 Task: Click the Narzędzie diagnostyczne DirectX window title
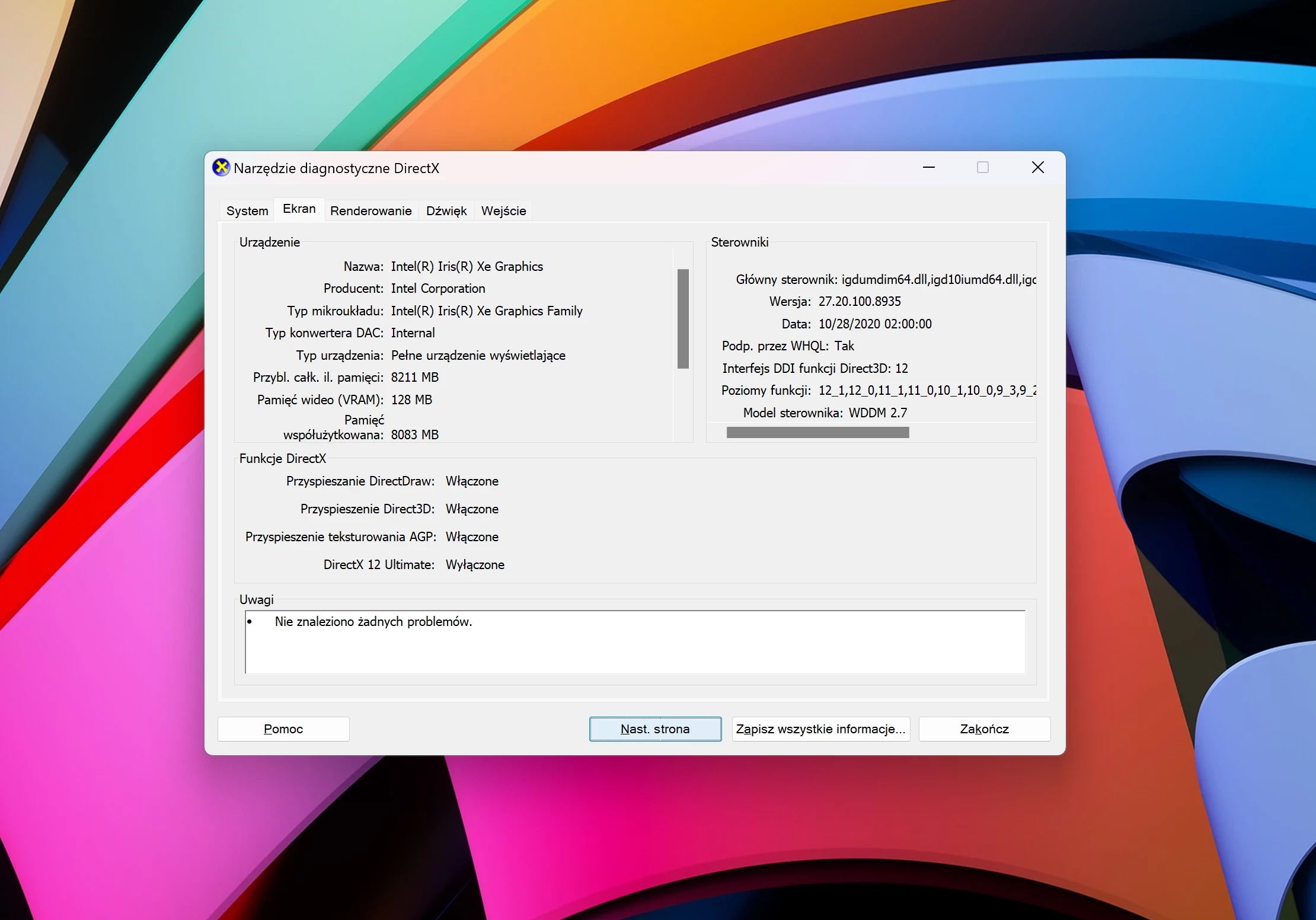click(337, 168)
